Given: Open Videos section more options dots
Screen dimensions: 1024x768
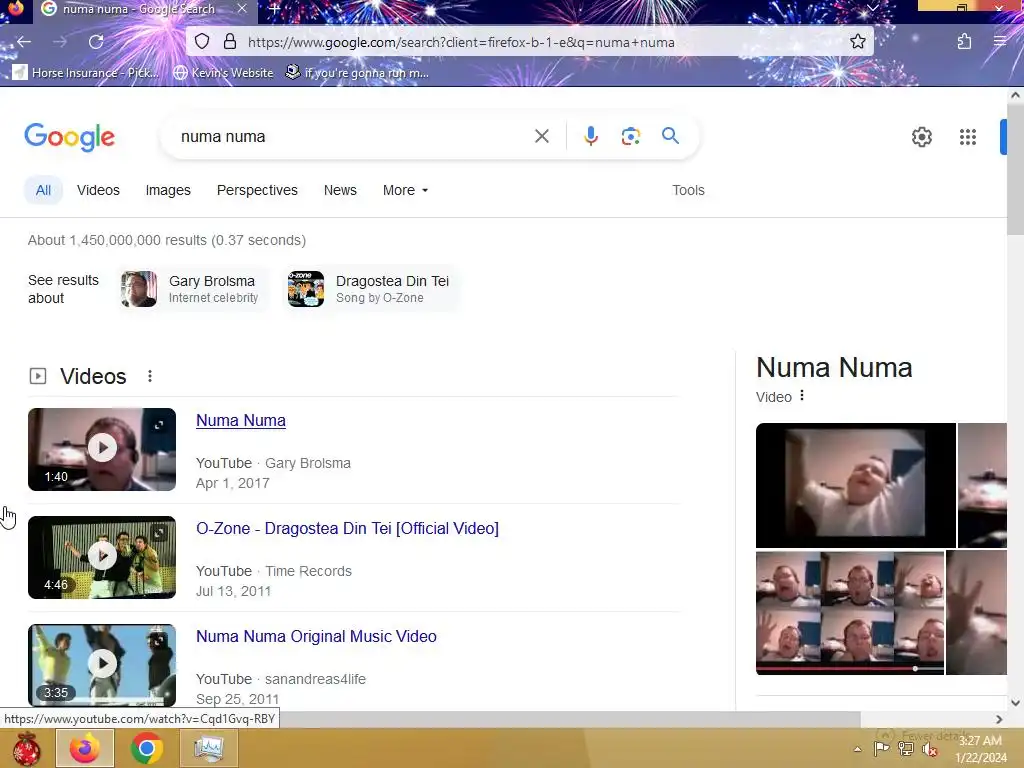Looking at the screenshot, I should [x=150, y=376].
